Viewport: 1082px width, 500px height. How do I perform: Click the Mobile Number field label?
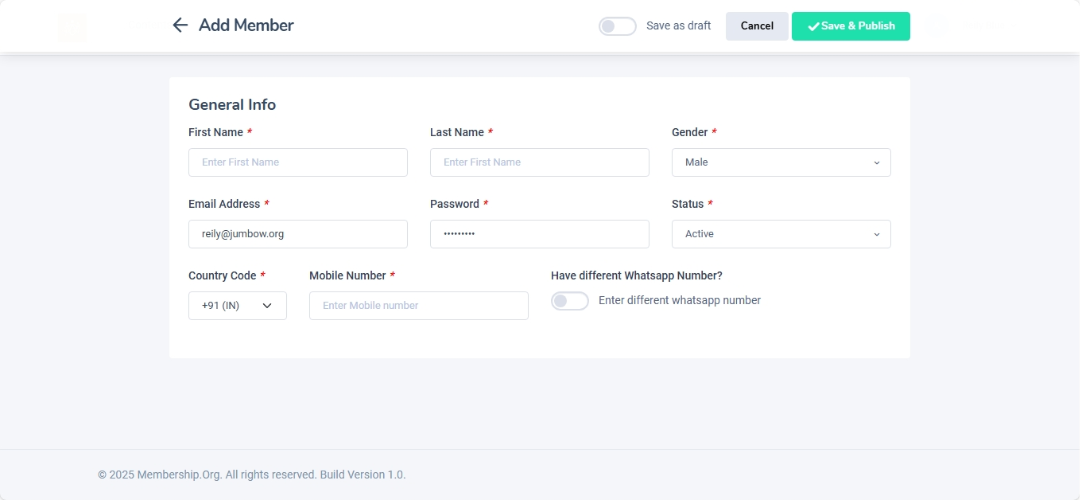pyautogui.click(x=346, y=276)
